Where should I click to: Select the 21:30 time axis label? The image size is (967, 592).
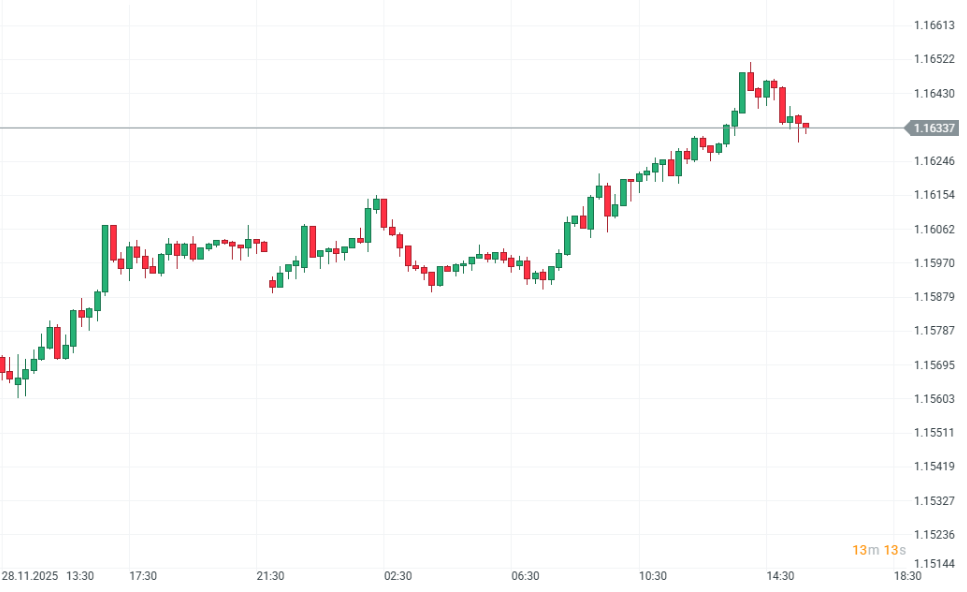point(271,576)
